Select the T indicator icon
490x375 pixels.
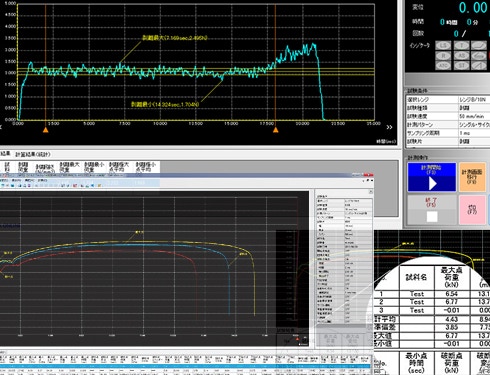pyautogui.click(x=461, y=46)
